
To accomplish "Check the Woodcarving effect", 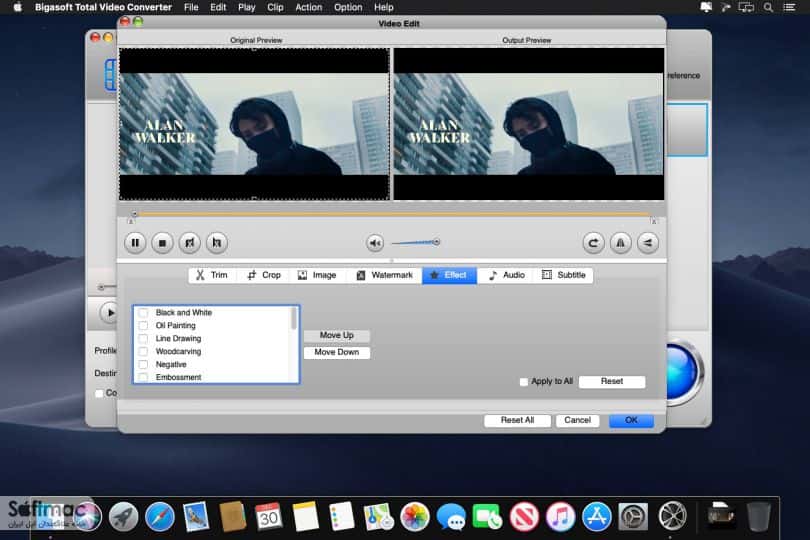I will click(144, 351).
